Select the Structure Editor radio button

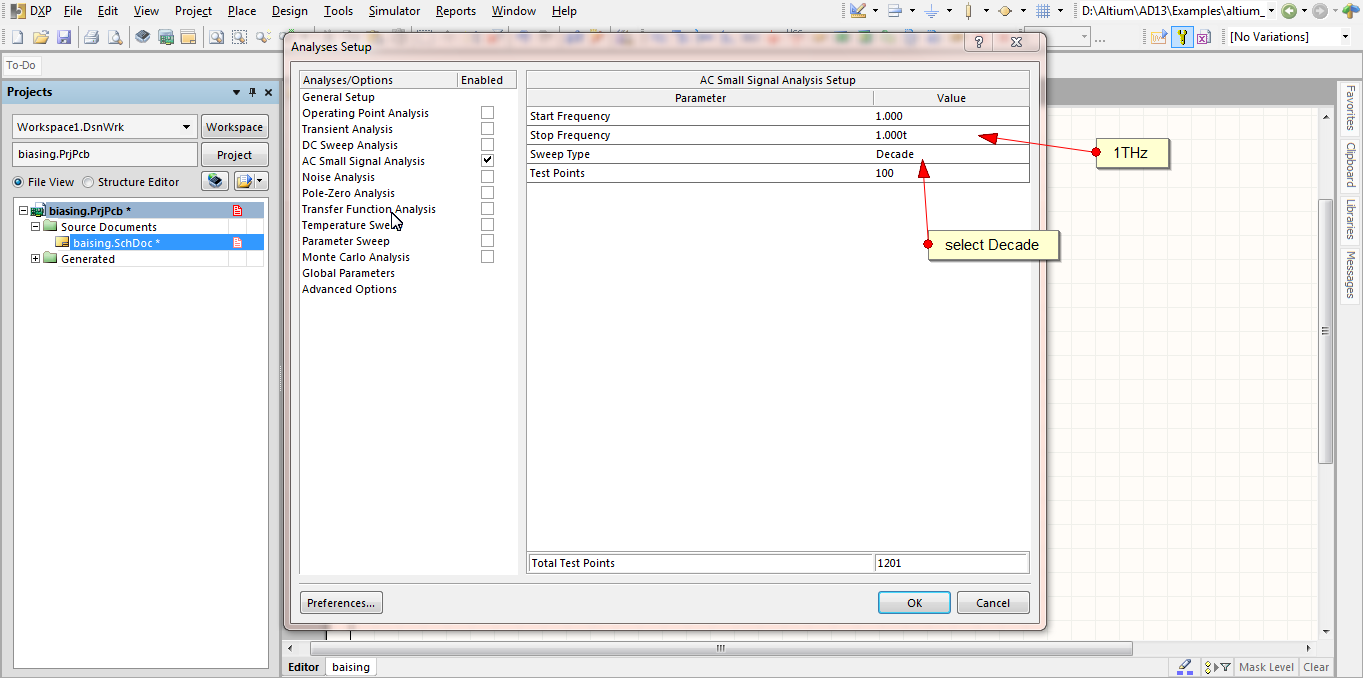tap(88, 182)
